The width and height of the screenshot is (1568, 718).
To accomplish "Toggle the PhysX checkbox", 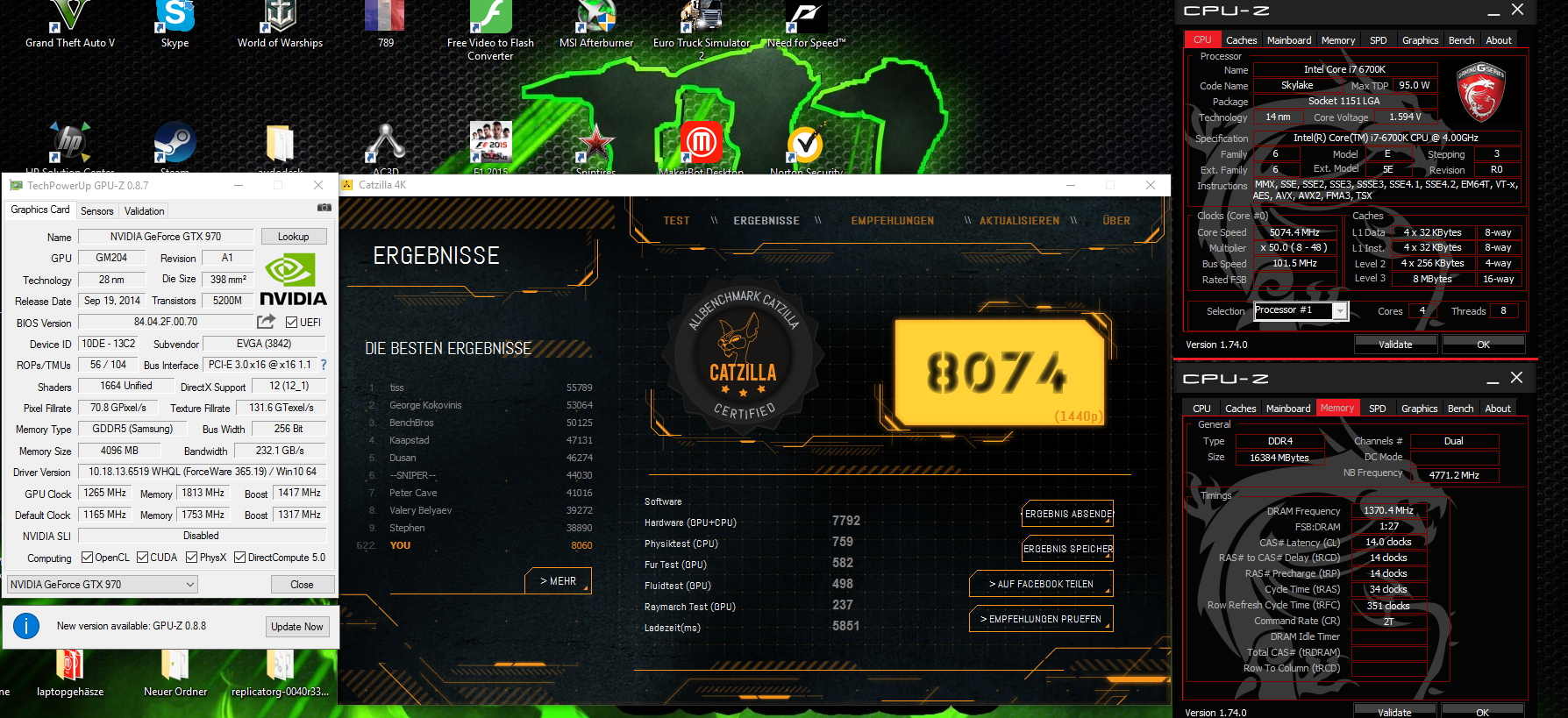I will coord(191,558).
